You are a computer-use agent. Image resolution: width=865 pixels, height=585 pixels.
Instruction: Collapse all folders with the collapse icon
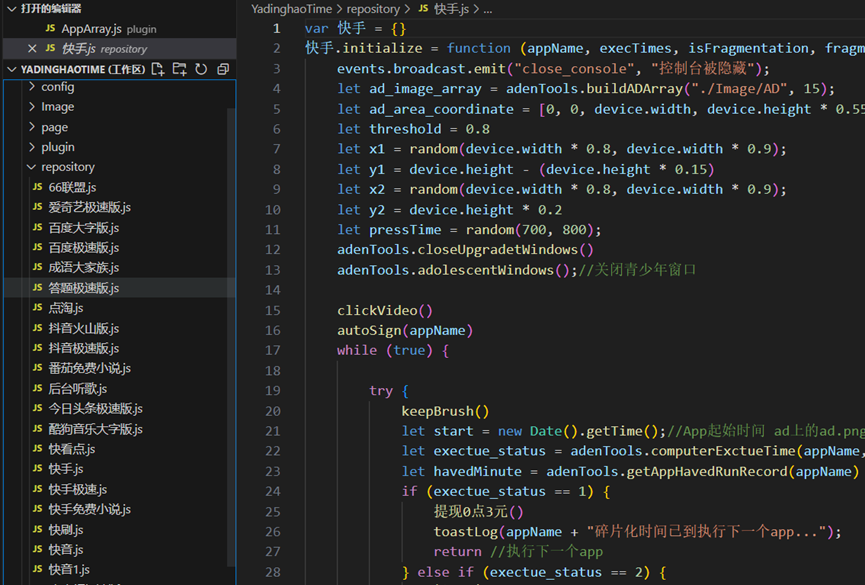(x=223, y=69)
